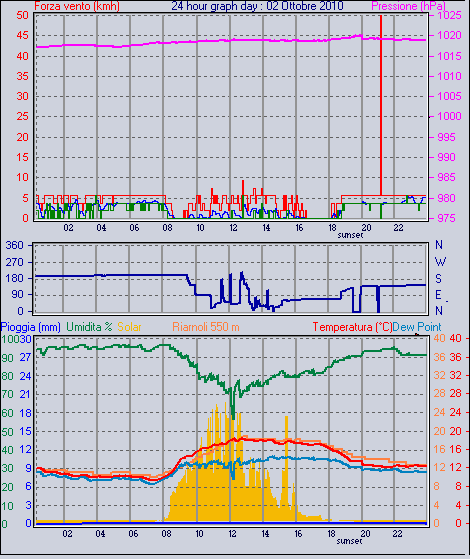470x559 pixels.
Task: Click the 360 wind direction axis value
Action: (x=15, y=245)
